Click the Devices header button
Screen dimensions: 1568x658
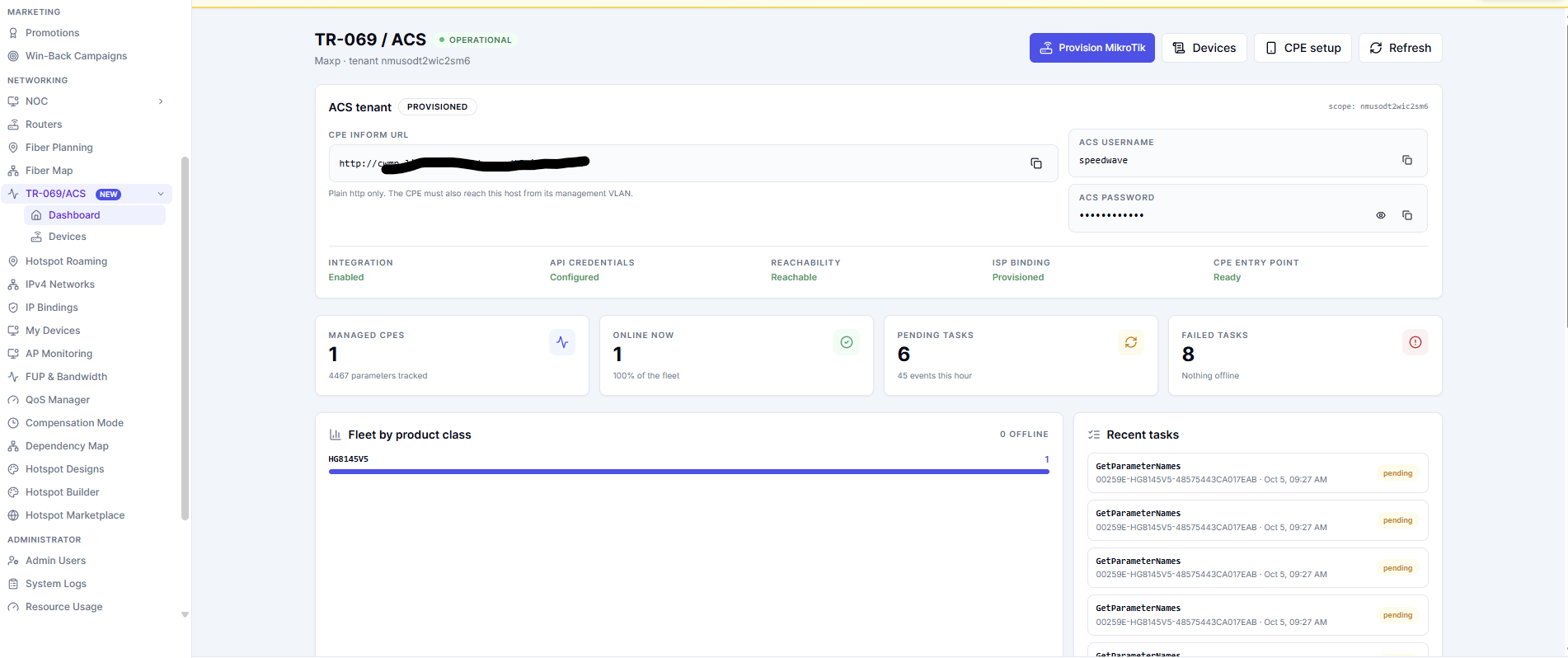coord(1204,48)
